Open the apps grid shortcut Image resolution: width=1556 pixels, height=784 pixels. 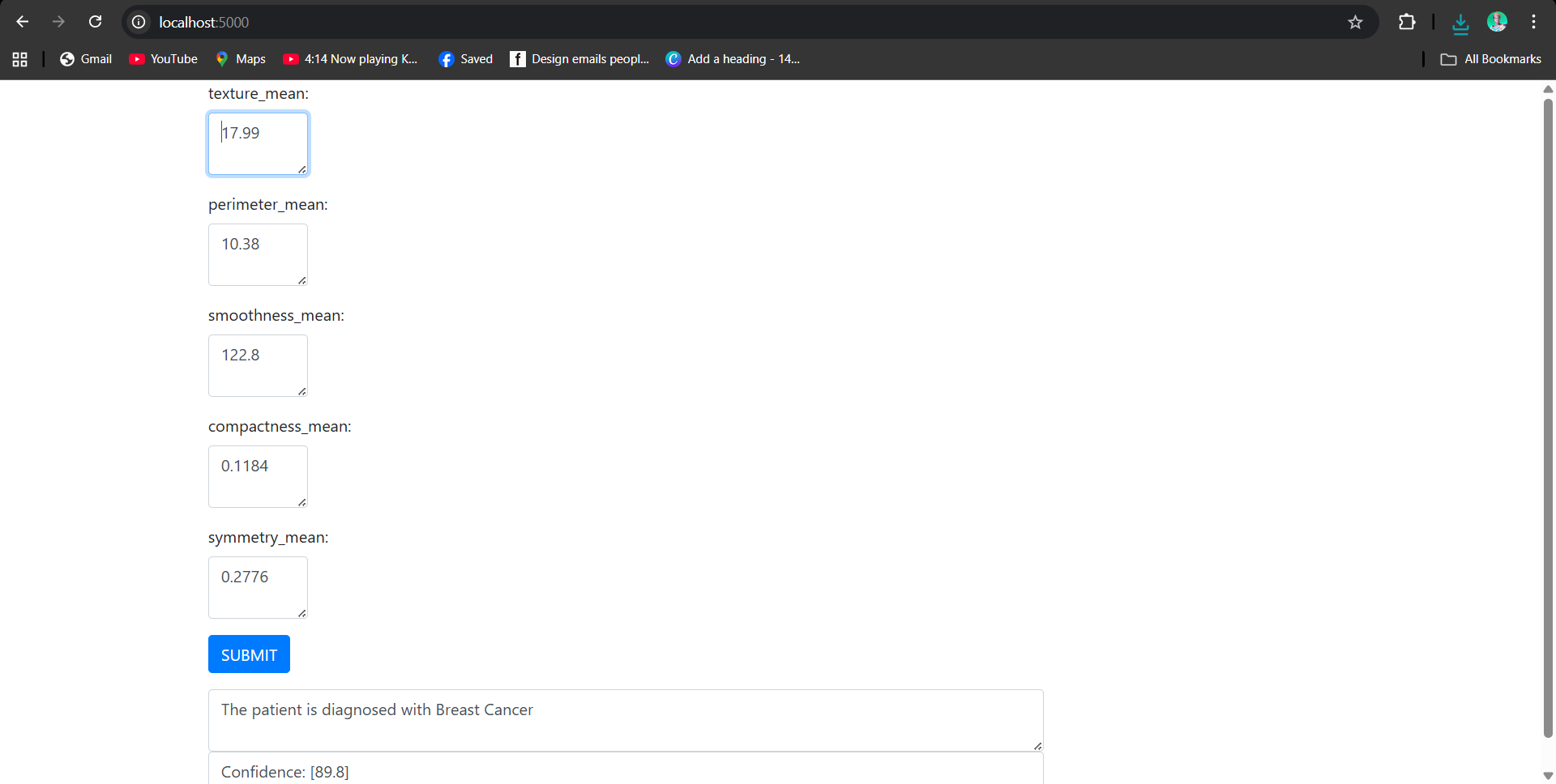click(x=20, y=59)
